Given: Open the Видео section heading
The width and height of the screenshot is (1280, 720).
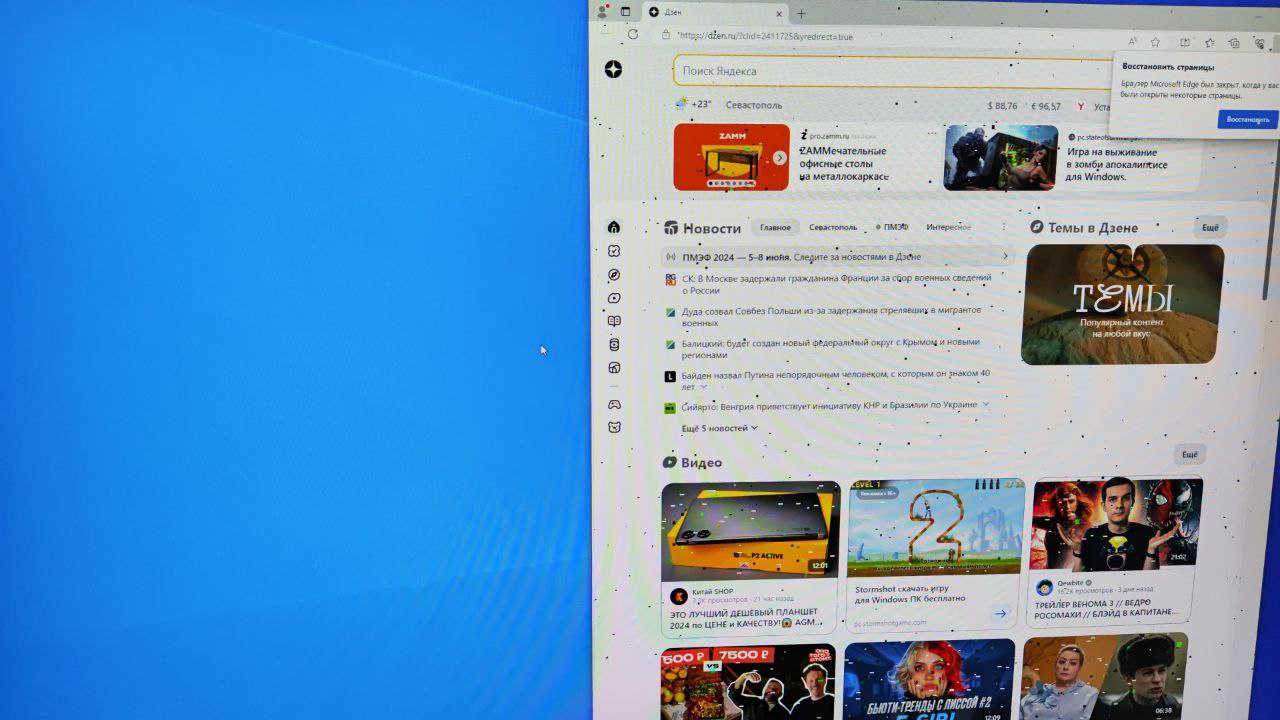Looking at the screenshot, I should tap(692, 462).
